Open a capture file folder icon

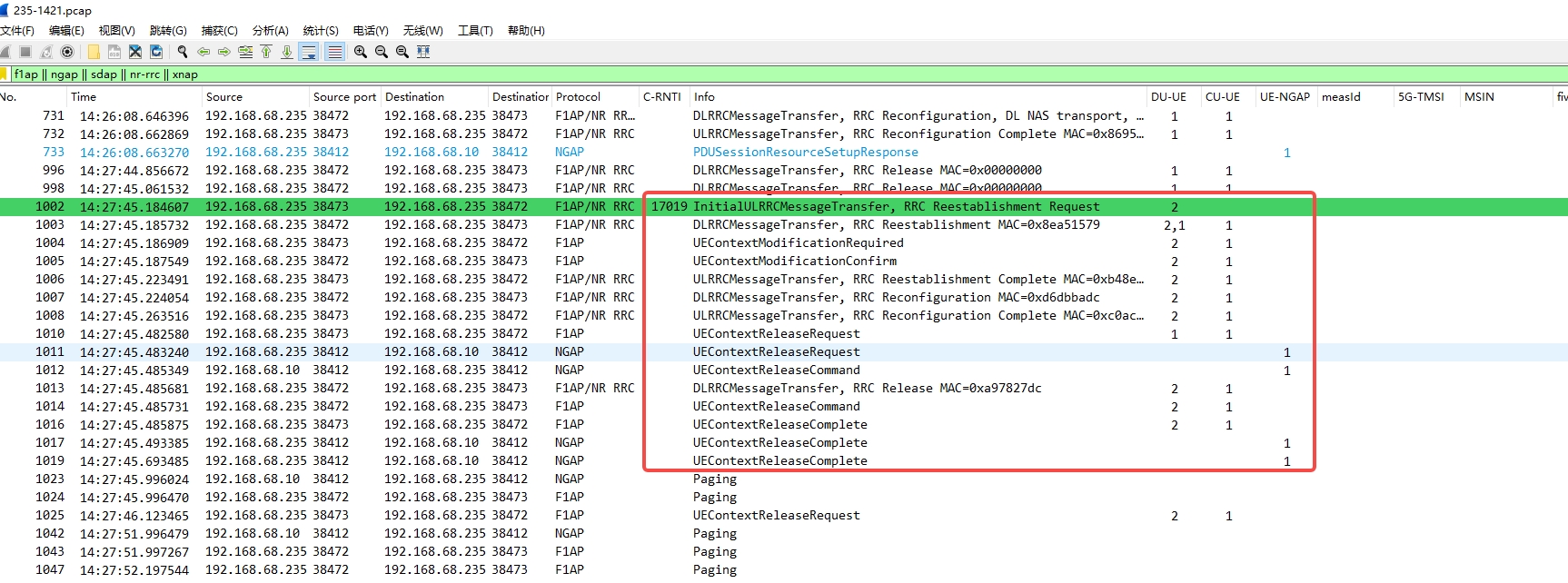pyautogui.click(x=94, y=52)
